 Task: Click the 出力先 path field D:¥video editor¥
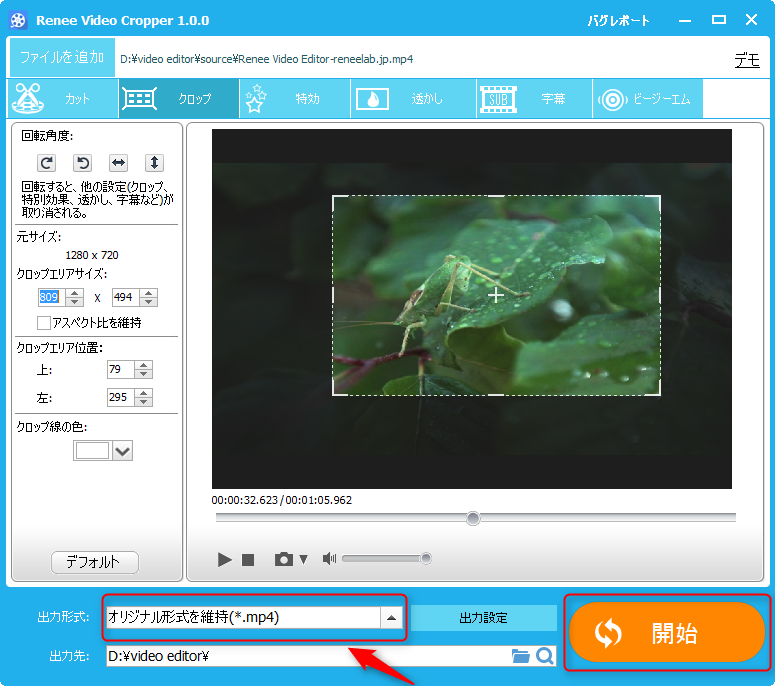coord(308,656)
